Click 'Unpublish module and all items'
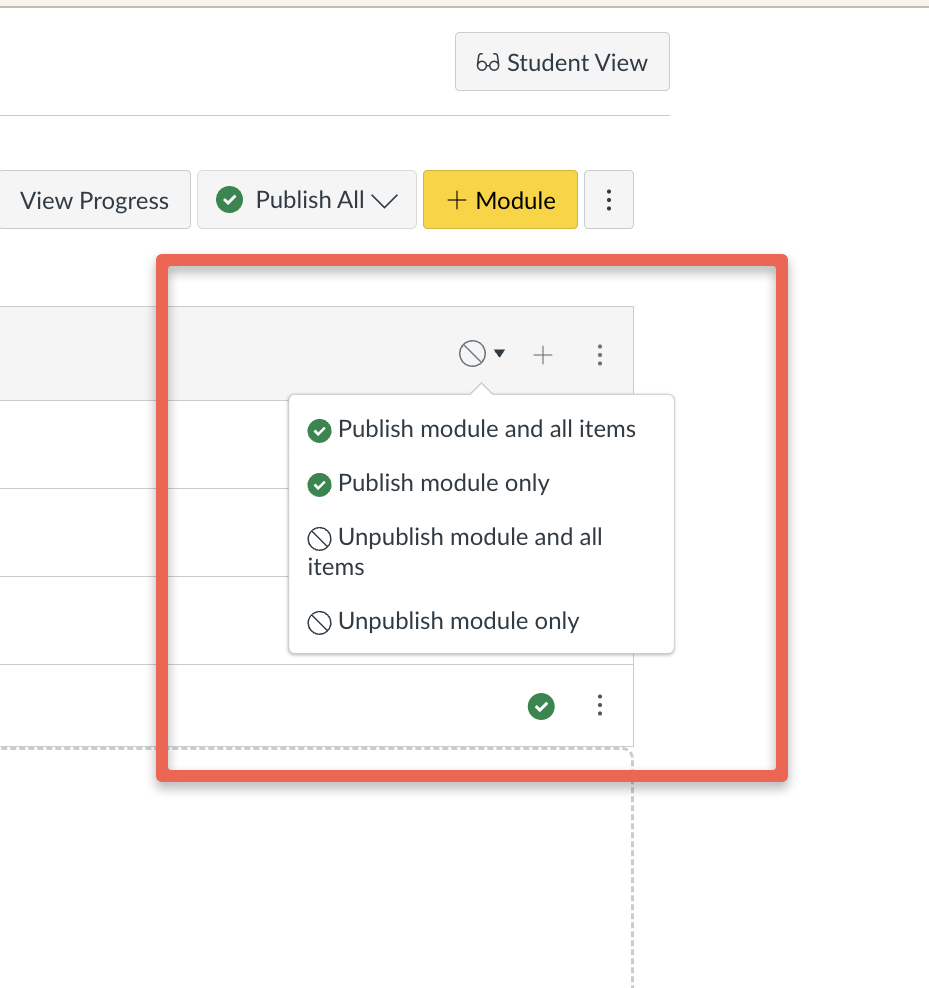Viewport: 929px width, 988px height. pyautogui.click(x=456, y=551)
